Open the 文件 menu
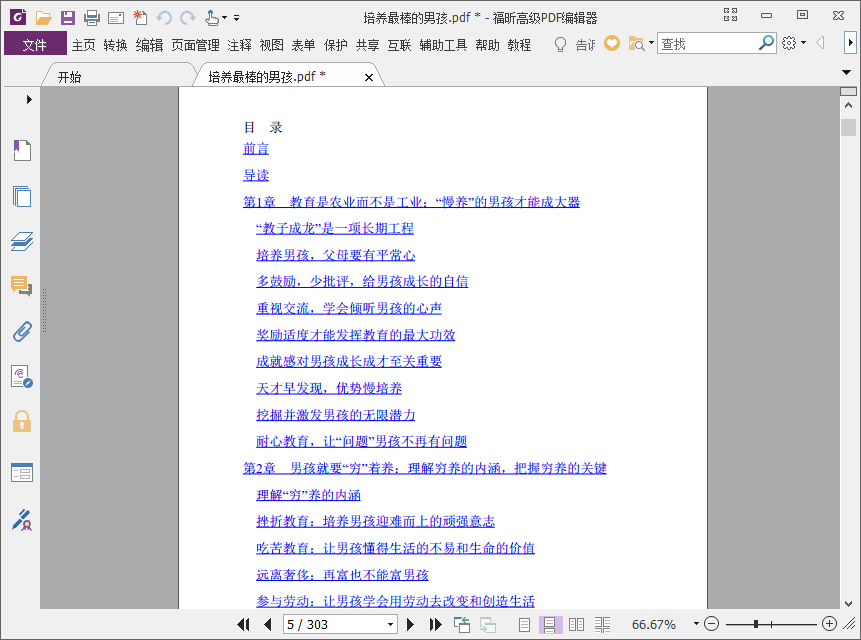 35,44
